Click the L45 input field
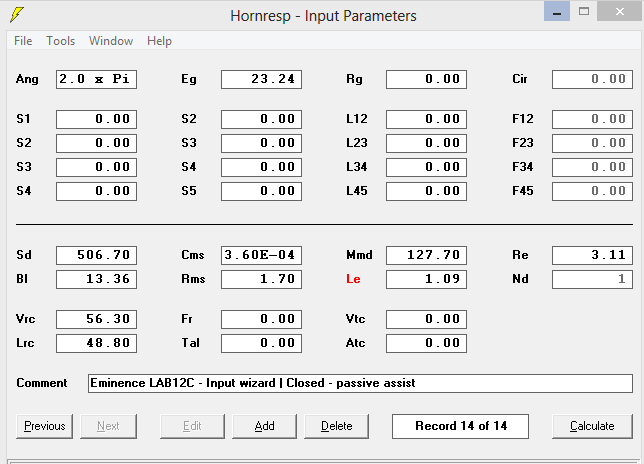644x464 pixels. (x=426, y=191)
